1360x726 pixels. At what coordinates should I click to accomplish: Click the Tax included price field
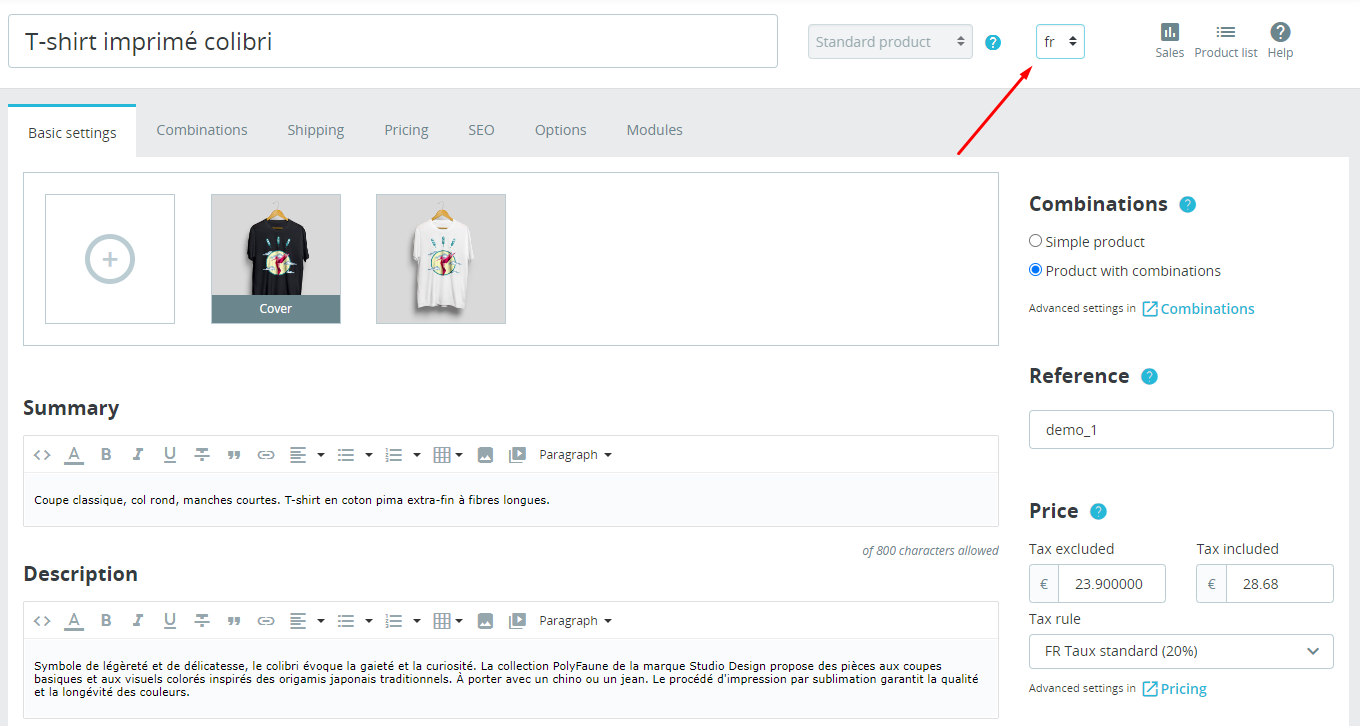[1280, 583]
